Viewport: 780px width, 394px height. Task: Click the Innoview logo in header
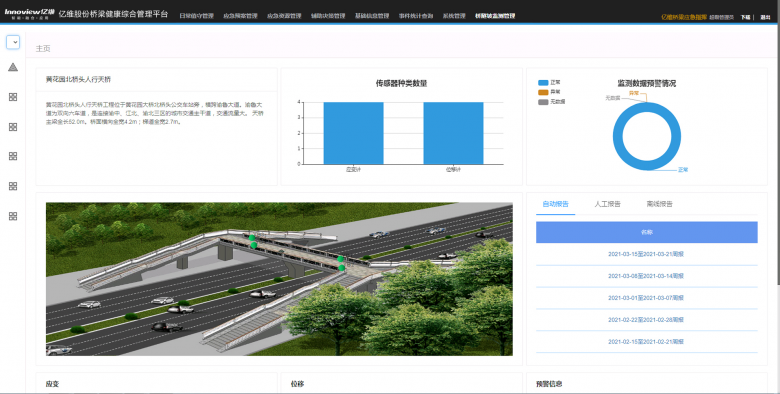[x=30, y=13]
